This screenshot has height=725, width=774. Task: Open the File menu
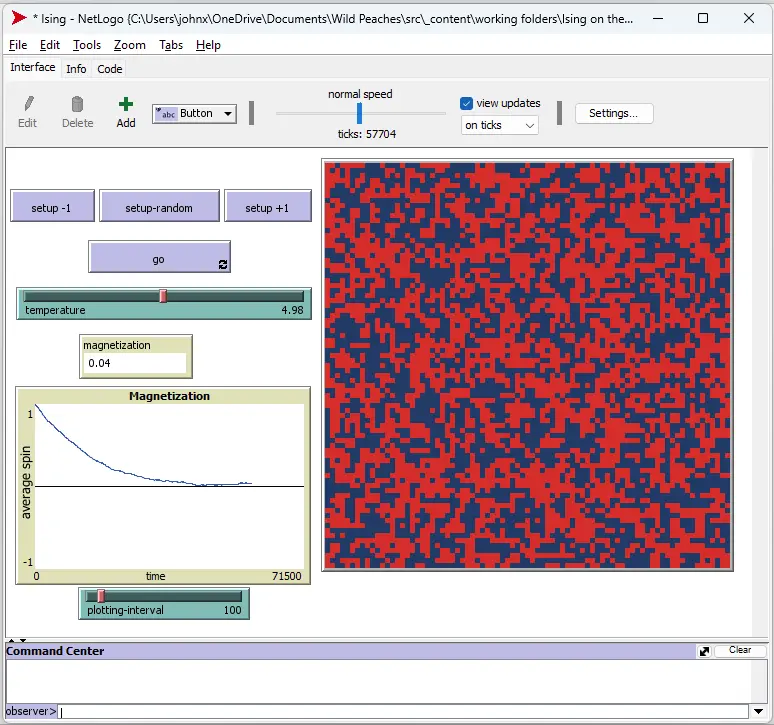coord(18,45)
